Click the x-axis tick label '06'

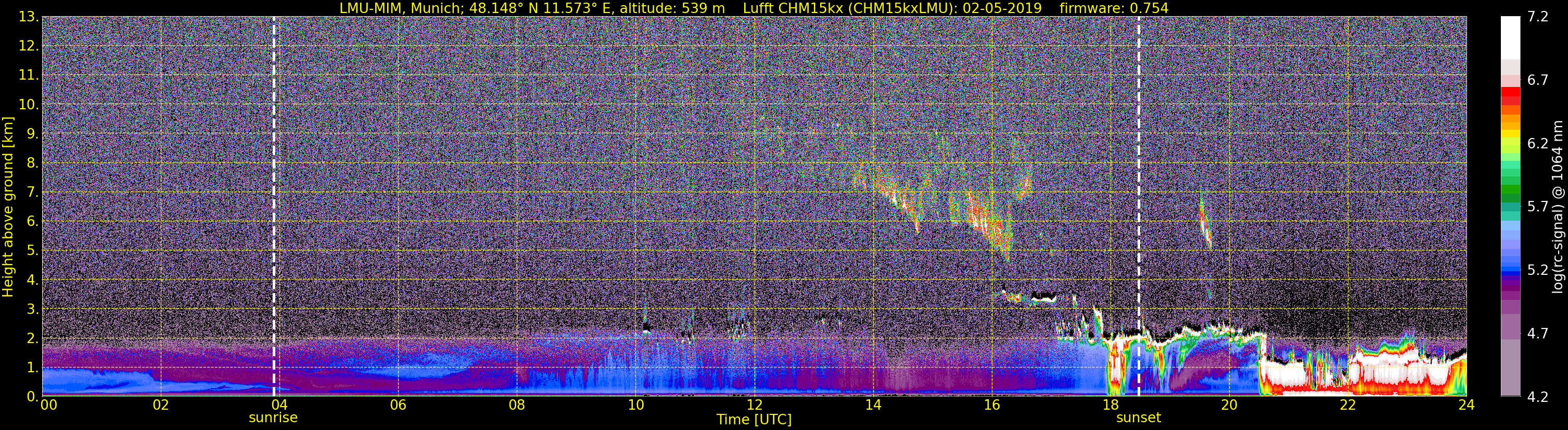(x=398, y=406)
